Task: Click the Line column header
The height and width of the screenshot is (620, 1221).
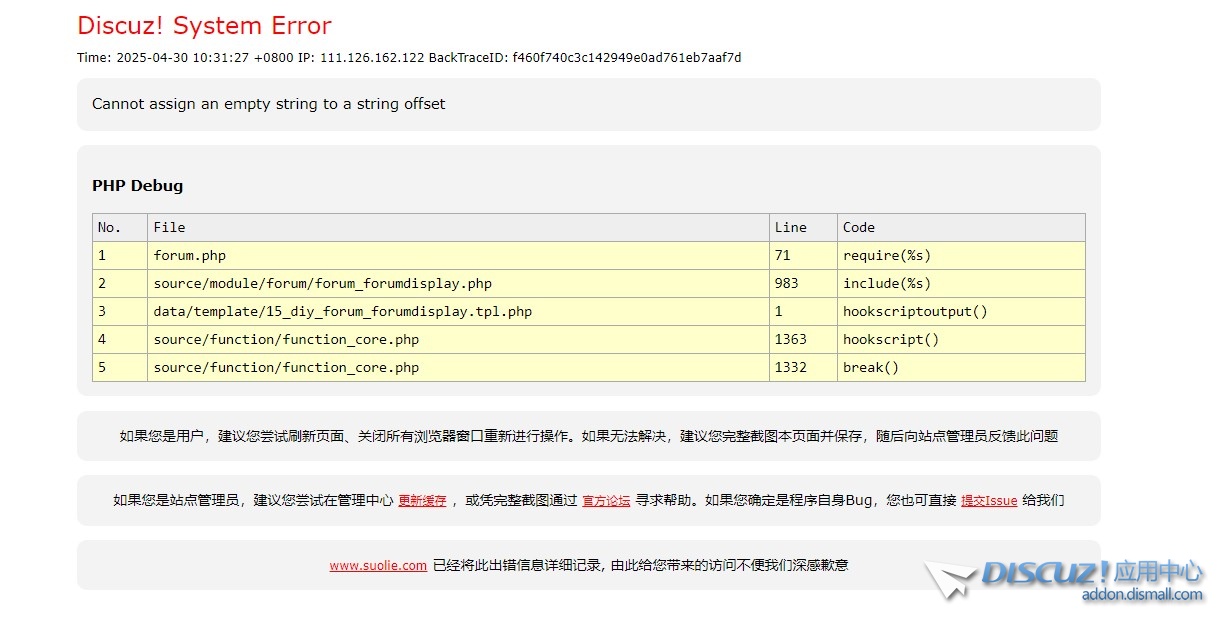Action: point(804,227)
